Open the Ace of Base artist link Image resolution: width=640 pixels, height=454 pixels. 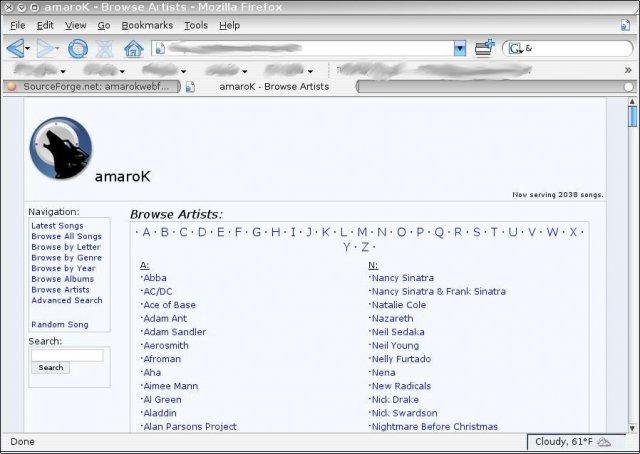click(x=169, y=305)
